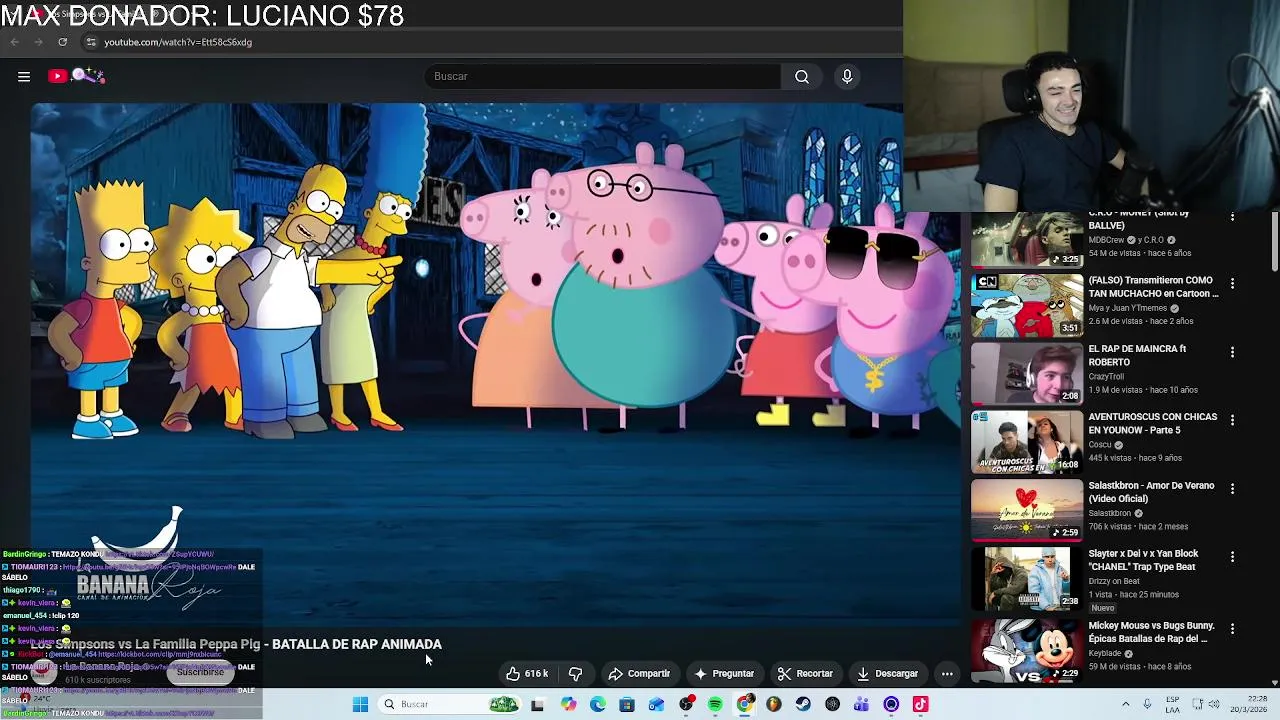Go forward with the browser forward arrow
Viewport: 1280px width, 720px height.
[38, 42]
